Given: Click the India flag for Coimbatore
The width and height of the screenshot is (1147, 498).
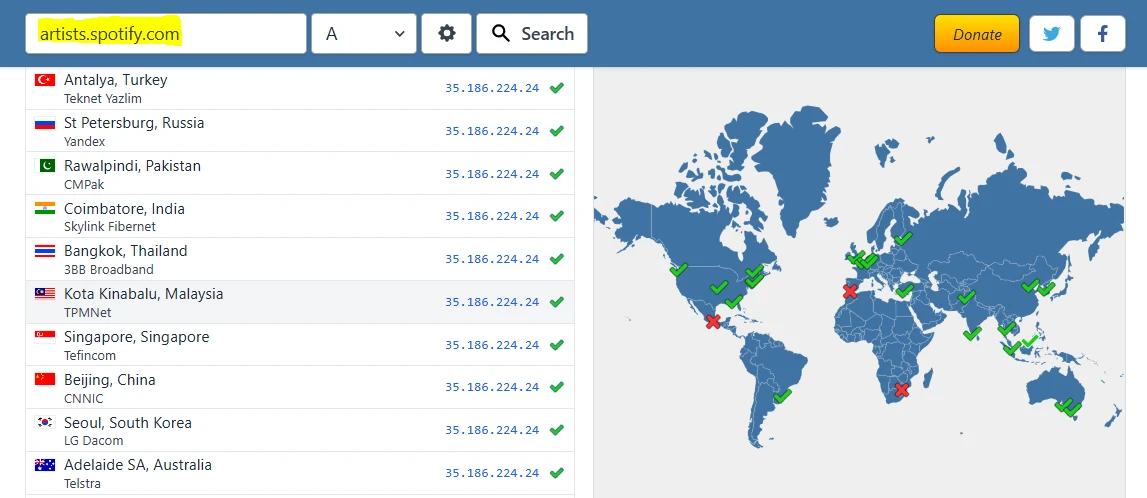Looking at the screenshot, I should 45,208.
